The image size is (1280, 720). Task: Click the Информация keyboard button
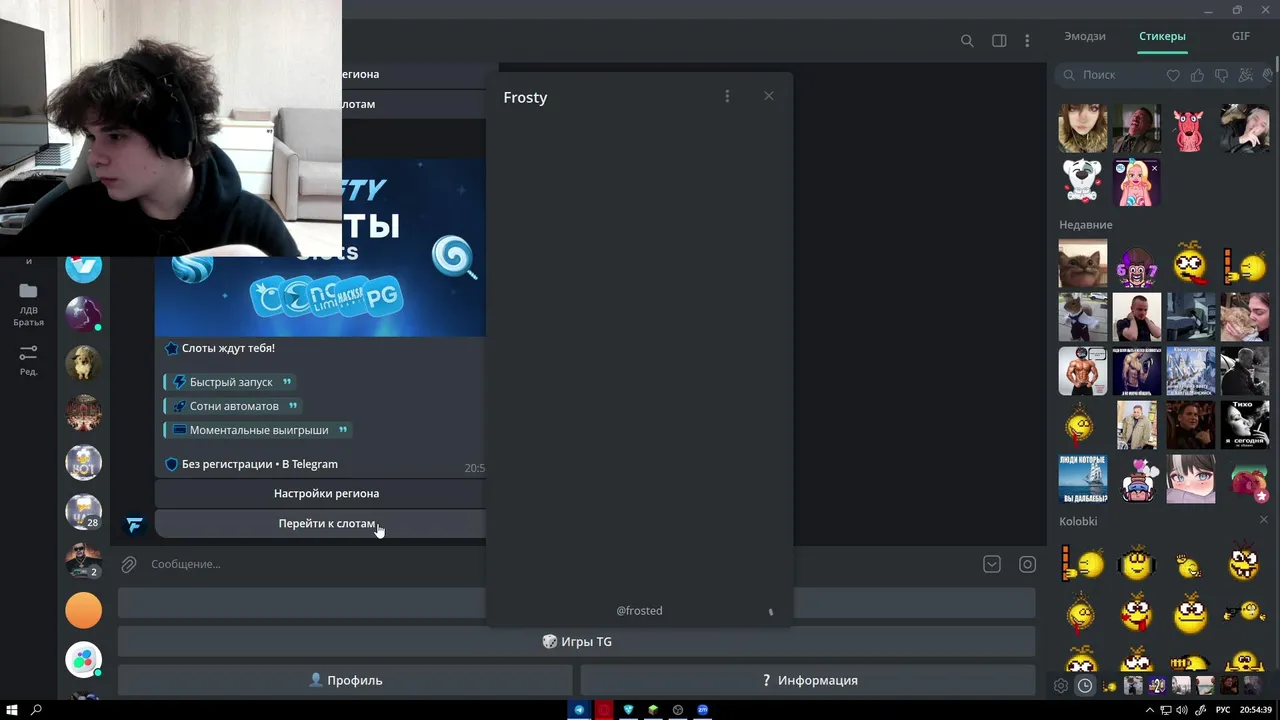(x=808, y=680)
